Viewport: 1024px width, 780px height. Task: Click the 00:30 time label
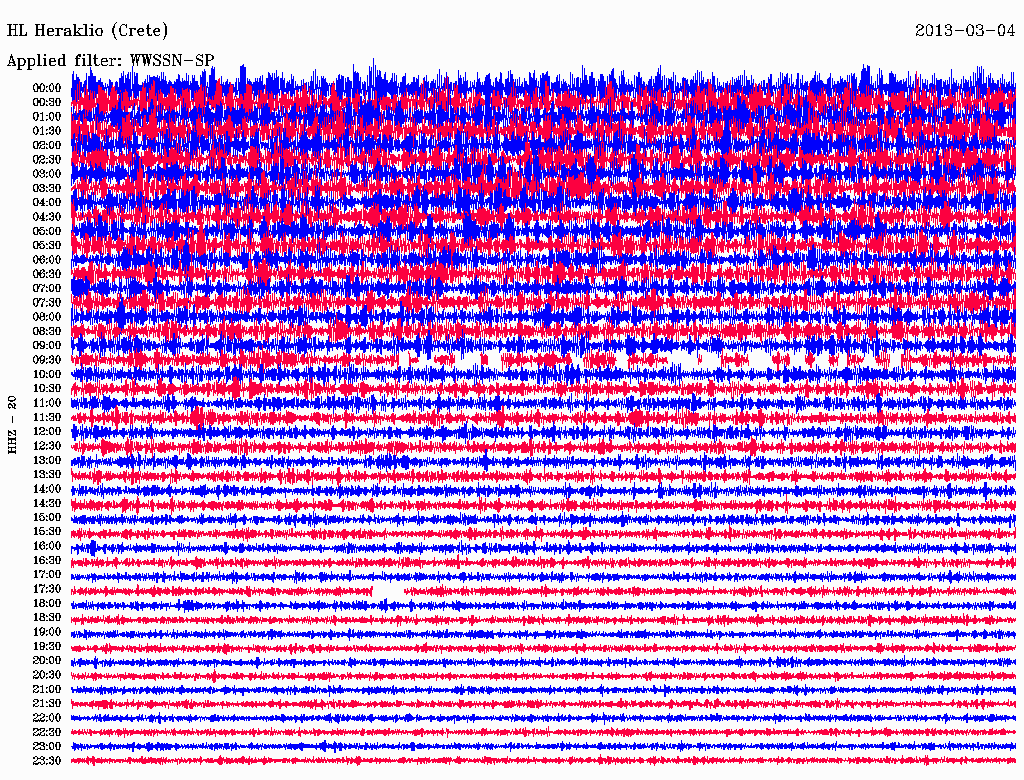pos(47,102)
